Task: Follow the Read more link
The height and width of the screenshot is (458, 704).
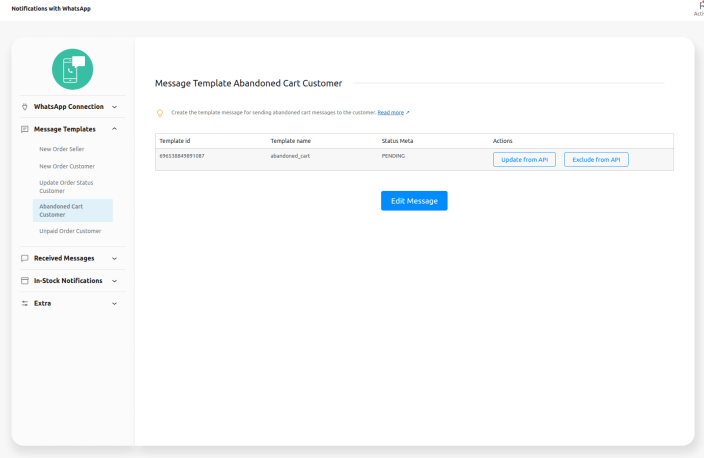Action: pos(391,113)
